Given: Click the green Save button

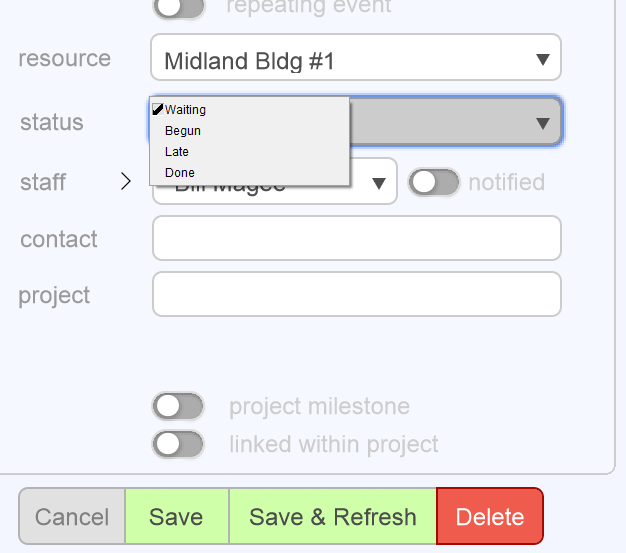Looking at the screenshot, I should [x=176, y=517].
